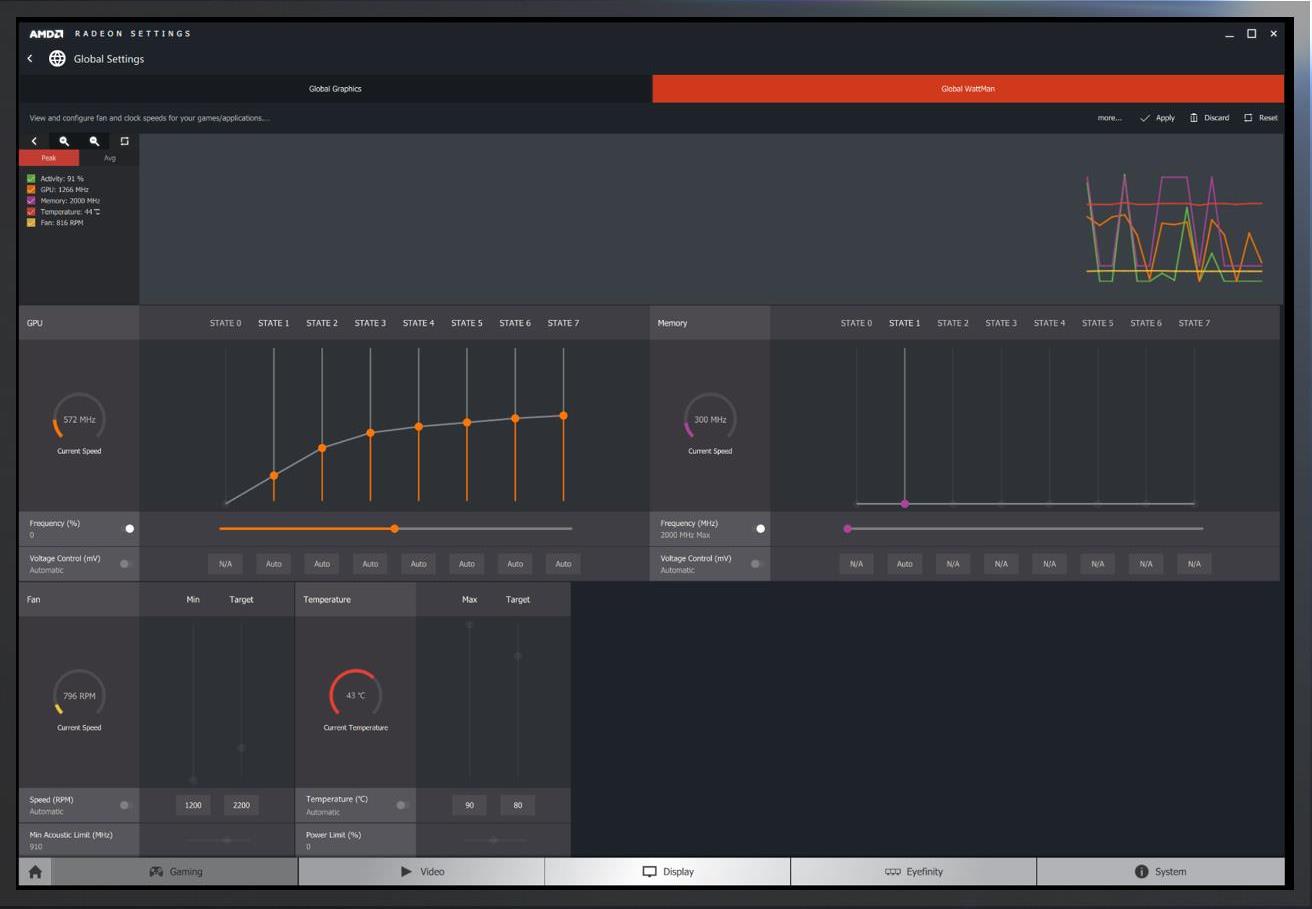This screenshot has height=909, width=1312.
Task: Click the Discard button
Action: coord(1210,118)
